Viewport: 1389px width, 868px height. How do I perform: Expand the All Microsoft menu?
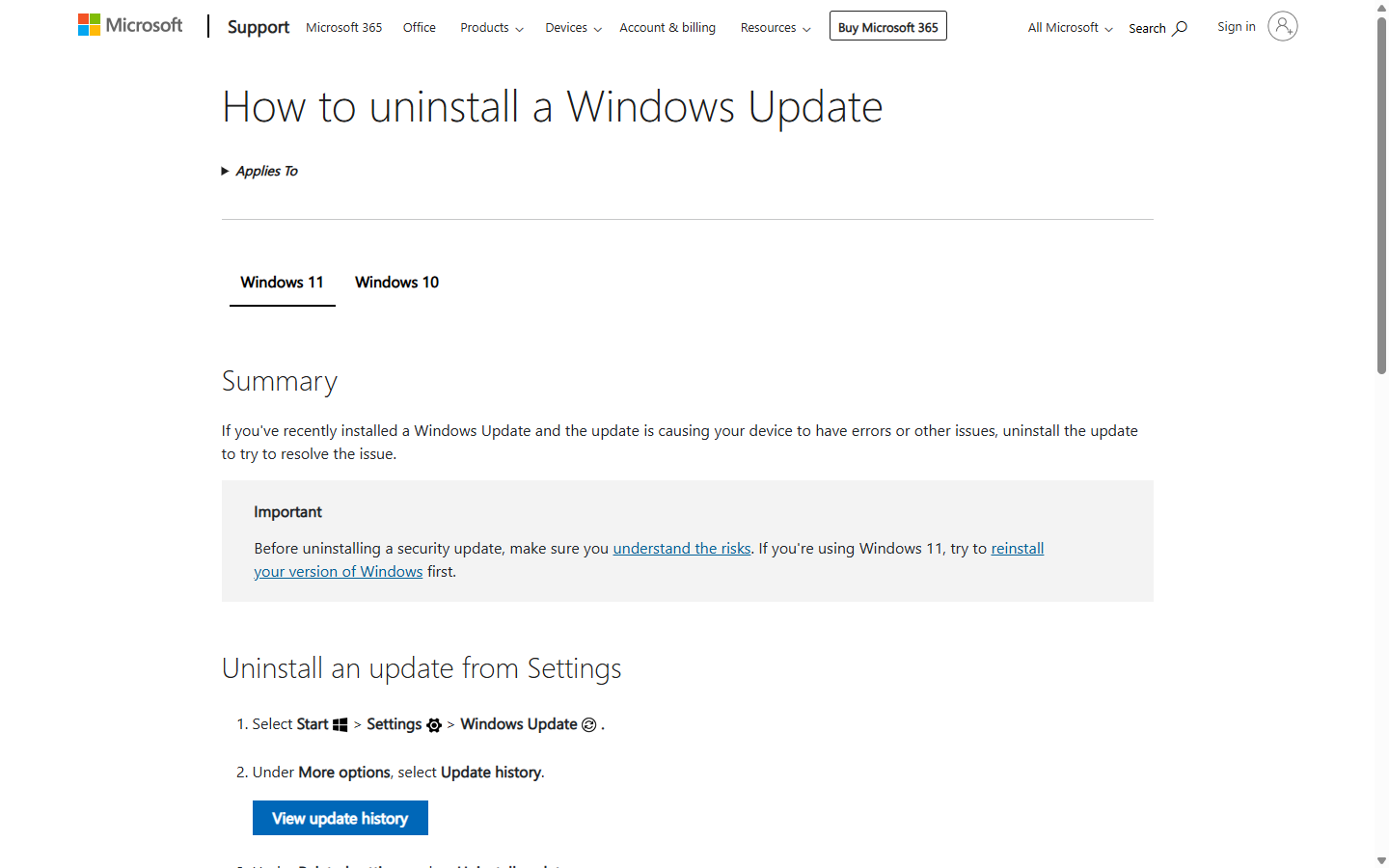(1070, 28)
